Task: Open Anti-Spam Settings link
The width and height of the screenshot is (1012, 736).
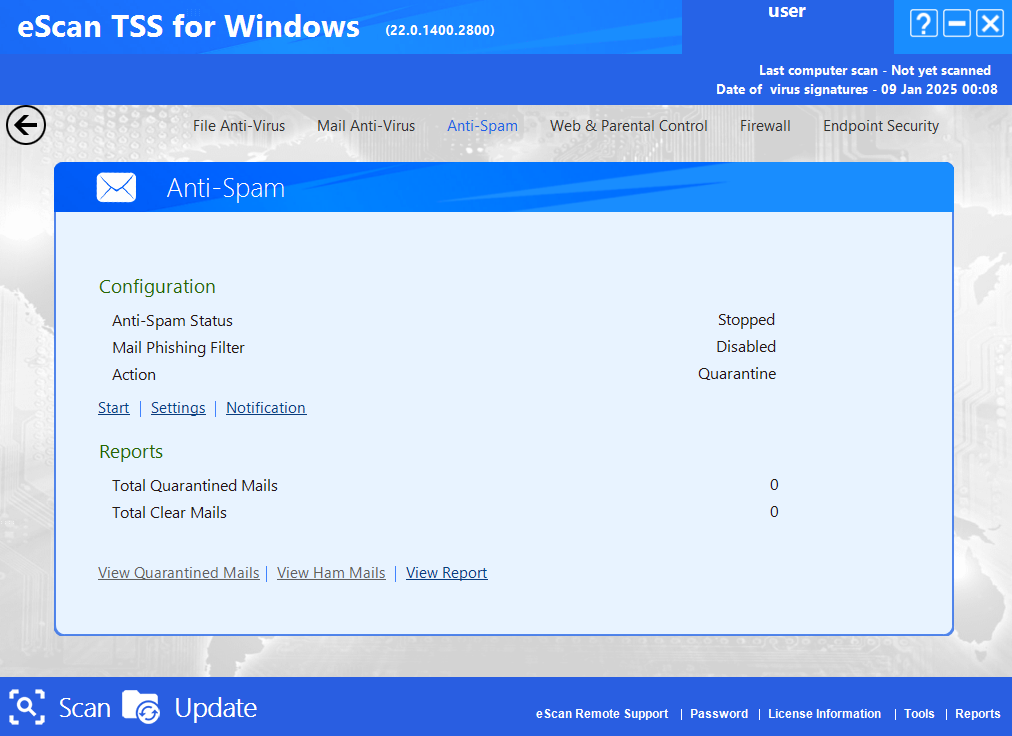Action: (x=178, y=408)
